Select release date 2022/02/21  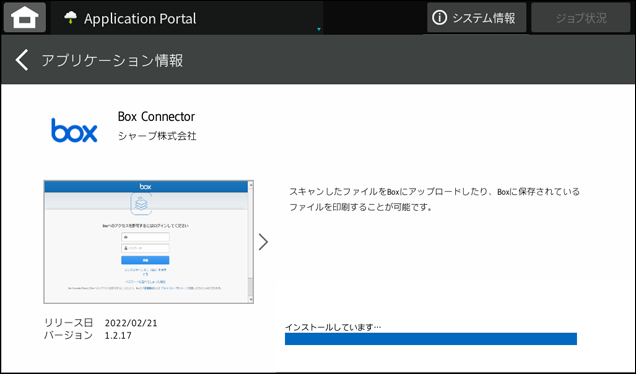(131, 323)
